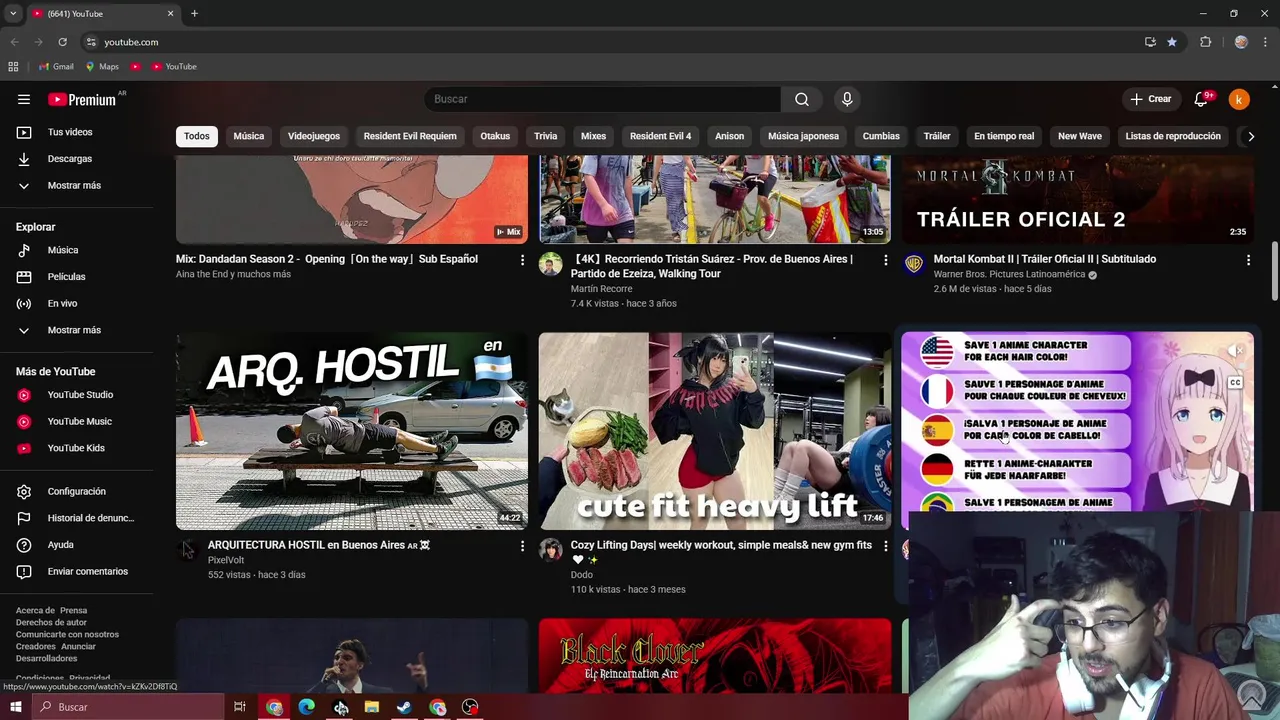This screenshot has width=1280, height=720.
Task: Bookmark this page with the star icon
Action: point(1171,42)
